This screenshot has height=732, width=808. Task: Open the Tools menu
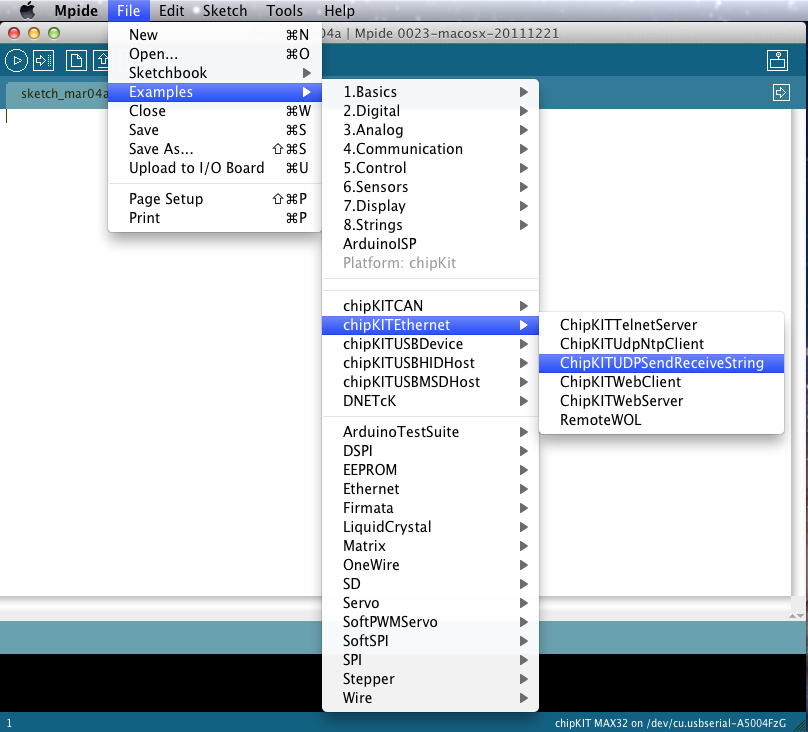284,10
